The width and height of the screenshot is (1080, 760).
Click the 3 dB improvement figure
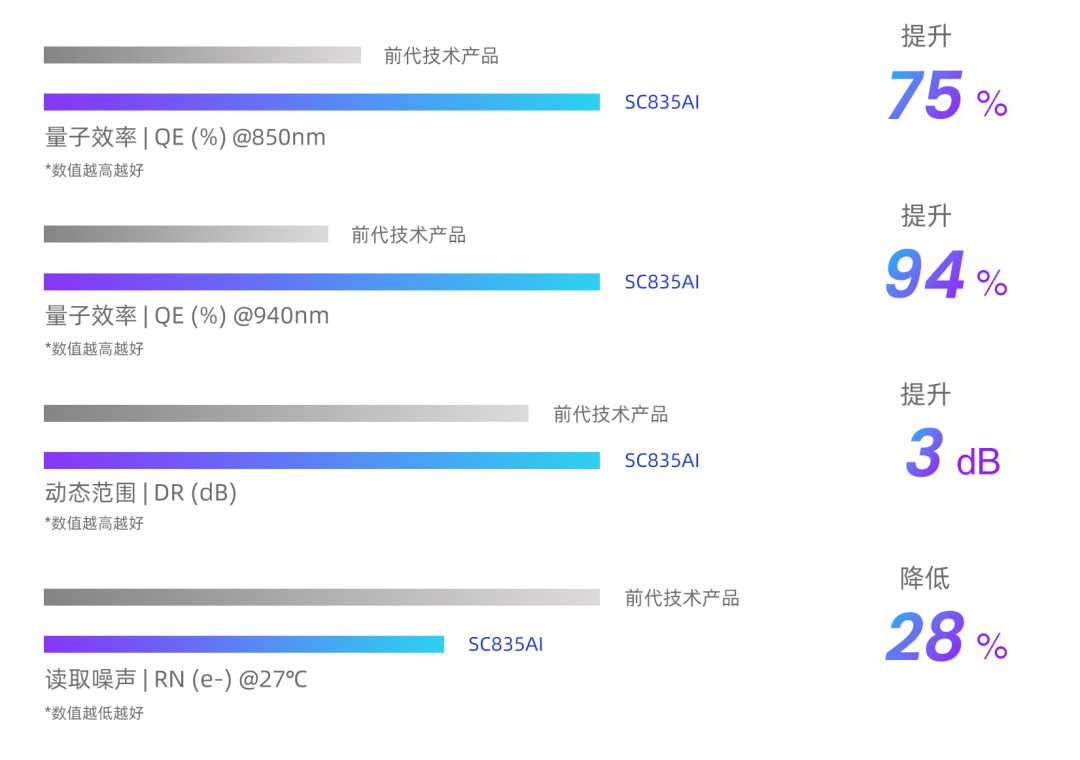951,455
